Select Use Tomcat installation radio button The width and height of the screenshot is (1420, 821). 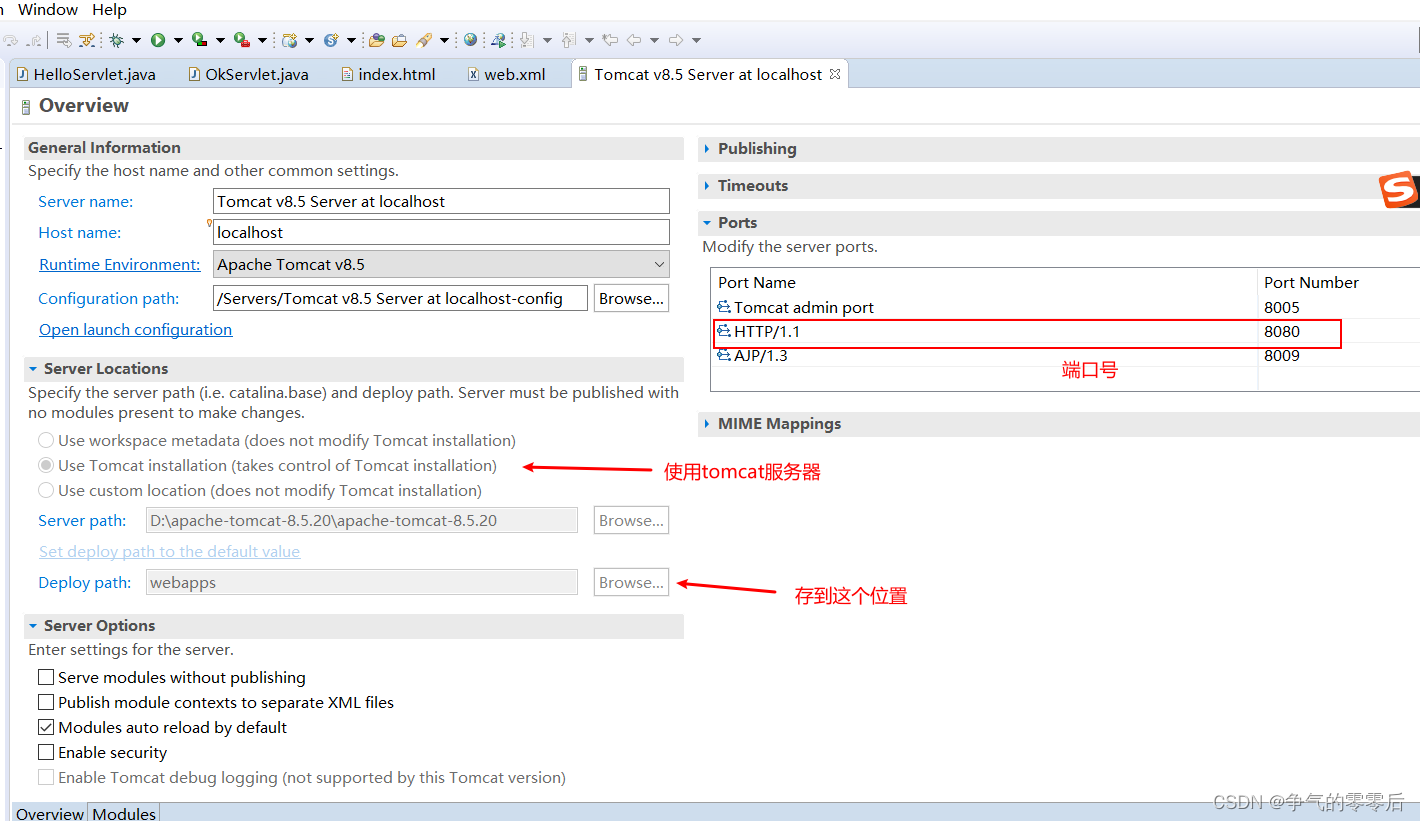coord(46,465)
